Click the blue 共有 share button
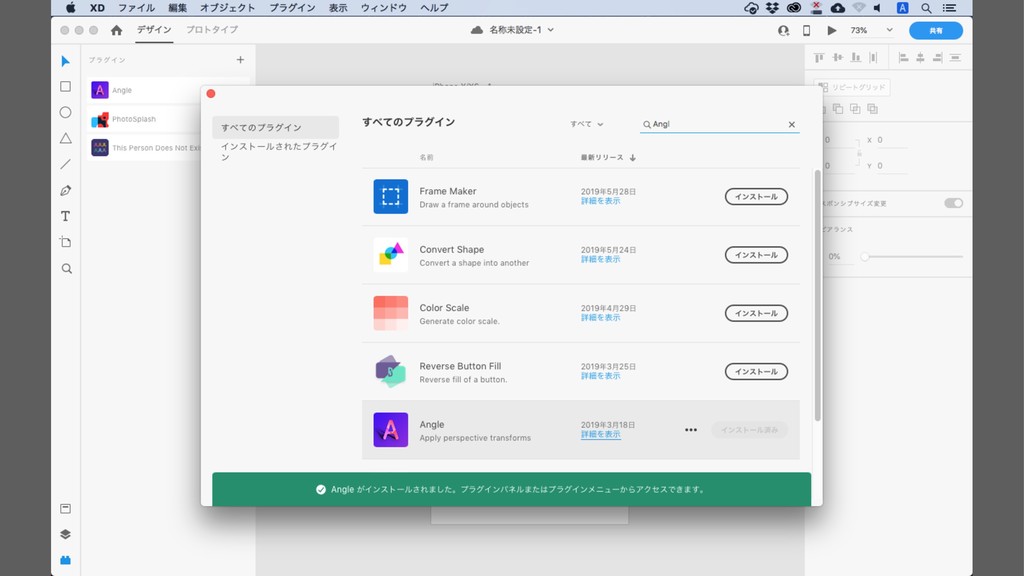The height and width of the screenshot is (576, 1024). [936, 30]
